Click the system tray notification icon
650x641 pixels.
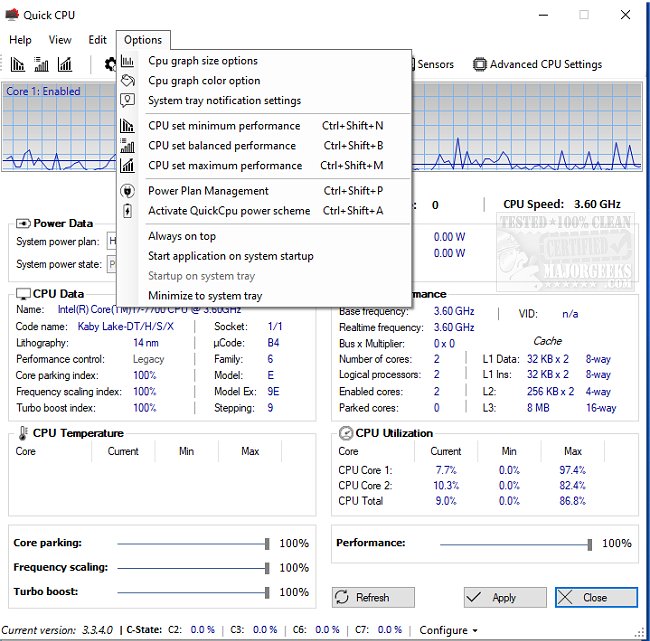click(x=127, y=100)
